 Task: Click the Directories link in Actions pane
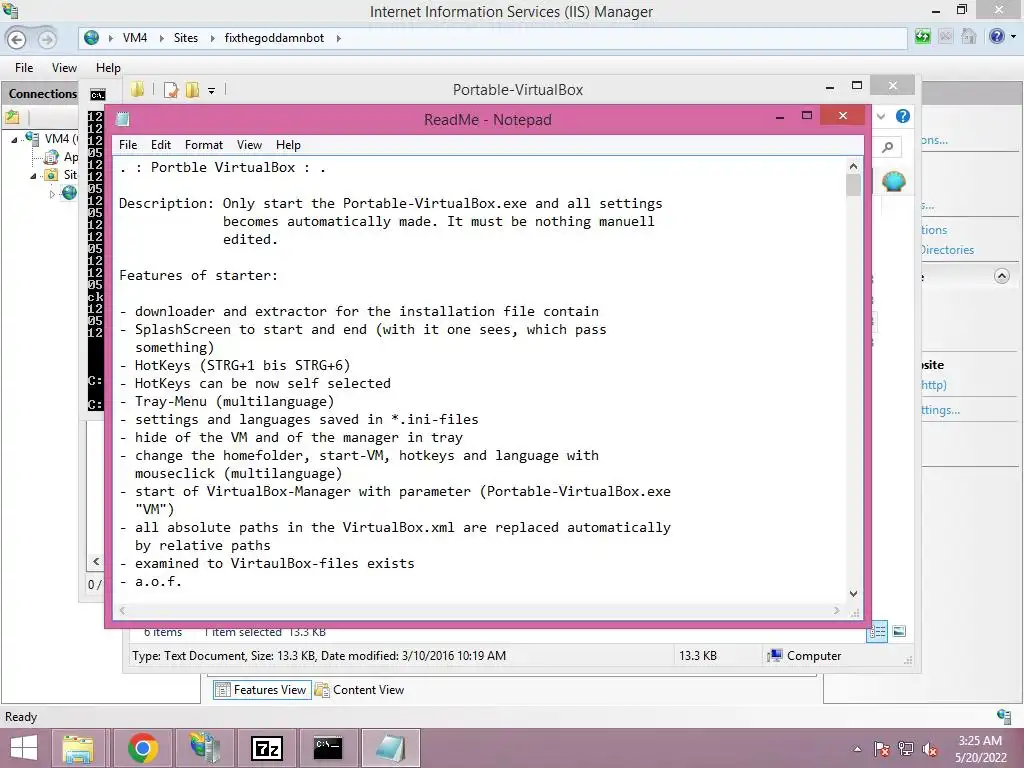[948, 249]
